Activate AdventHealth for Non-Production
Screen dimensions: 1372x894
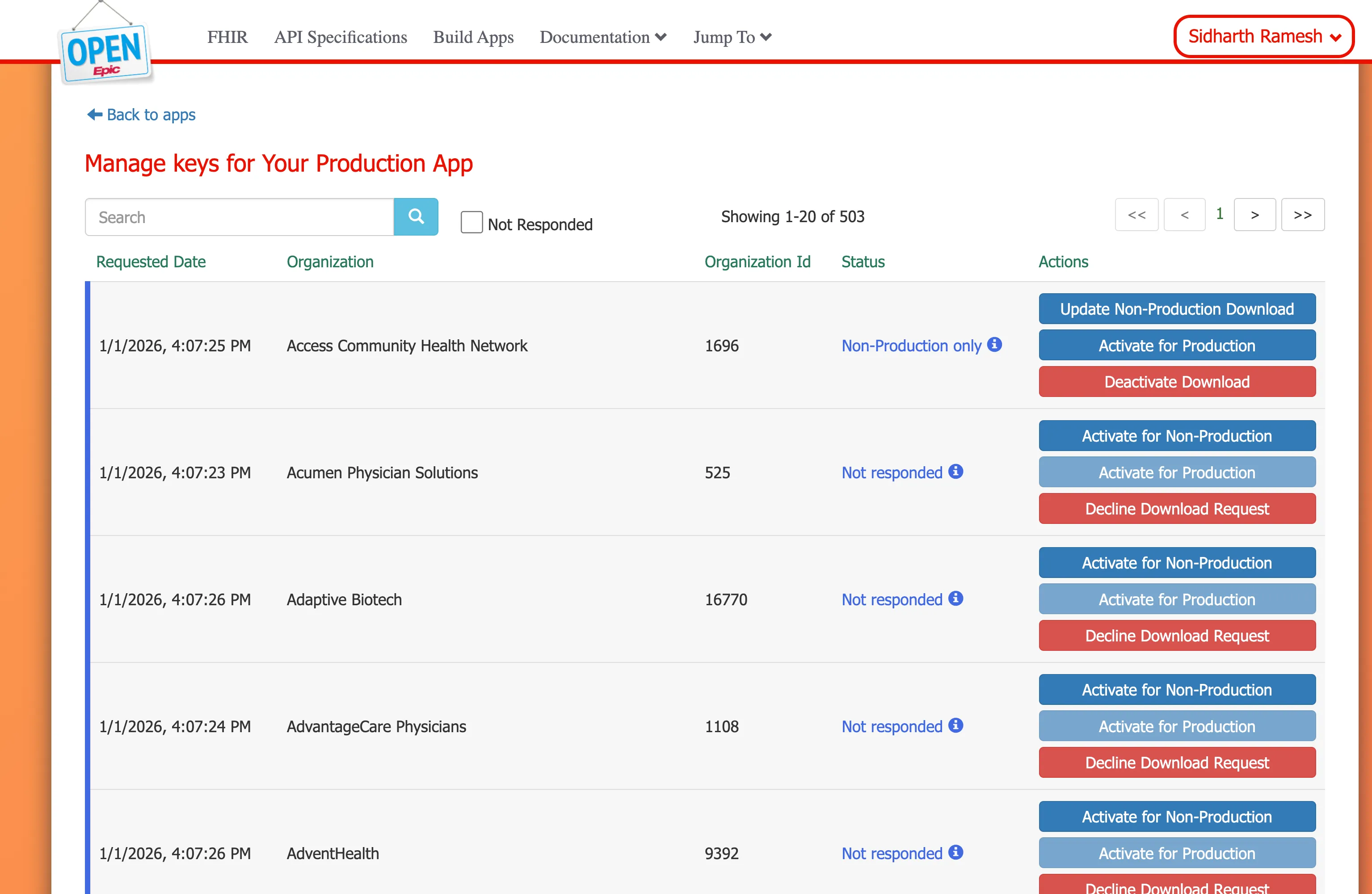[x=1177, y=816]
